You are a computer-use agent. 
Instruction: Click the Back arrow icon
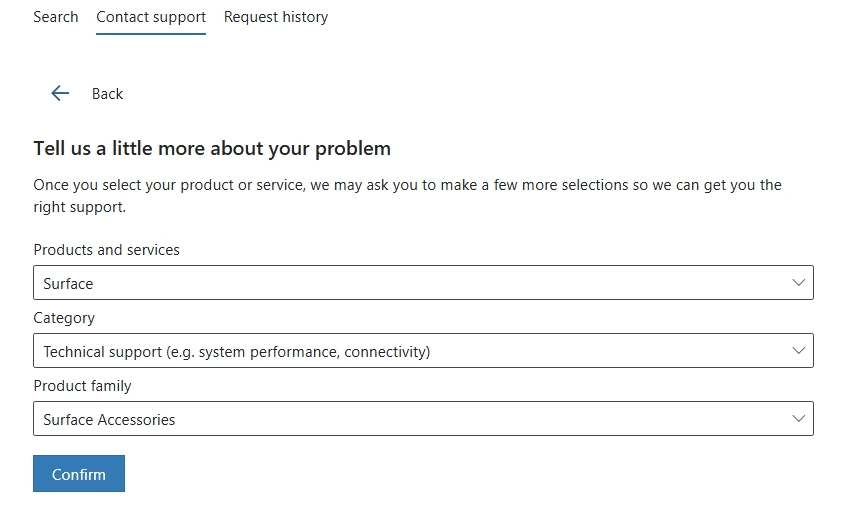point(60,93)
